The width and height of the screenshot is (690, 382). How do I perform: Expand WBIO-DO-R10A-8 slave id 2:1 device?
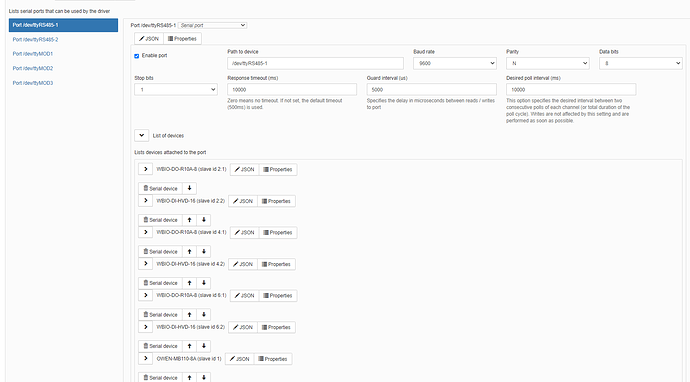click(145, 169)
